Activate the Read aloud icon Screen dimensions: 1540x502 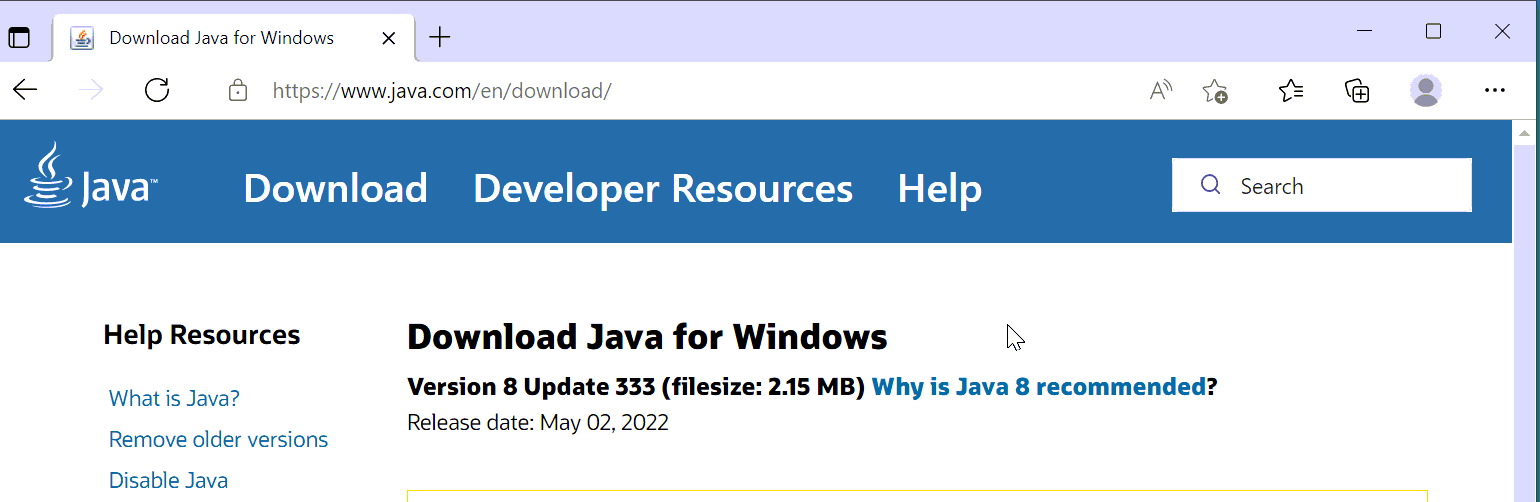(1161, 91)
